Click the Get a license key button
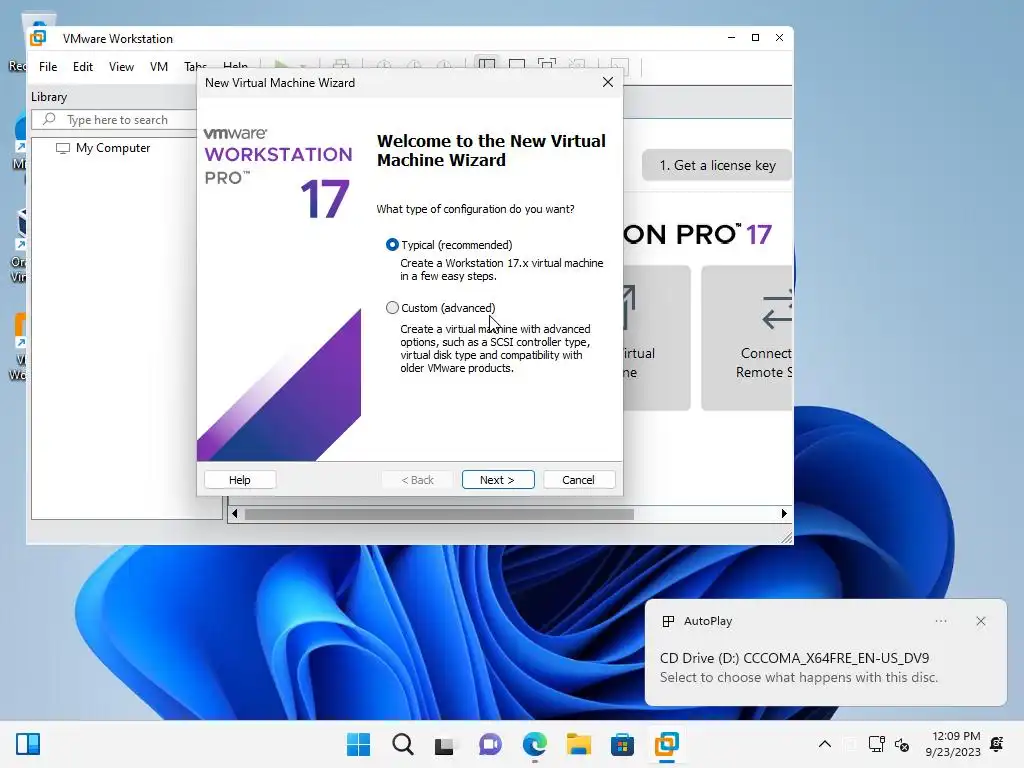Screen dimensions: 1024x768 717,165
